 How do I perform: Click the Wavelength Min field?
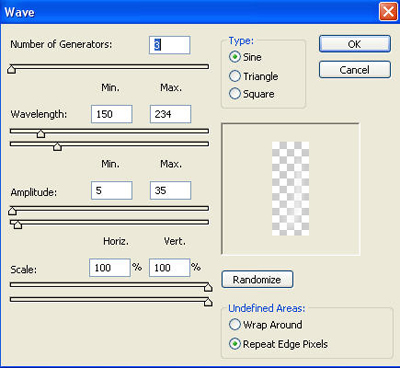tap(112, 114)
